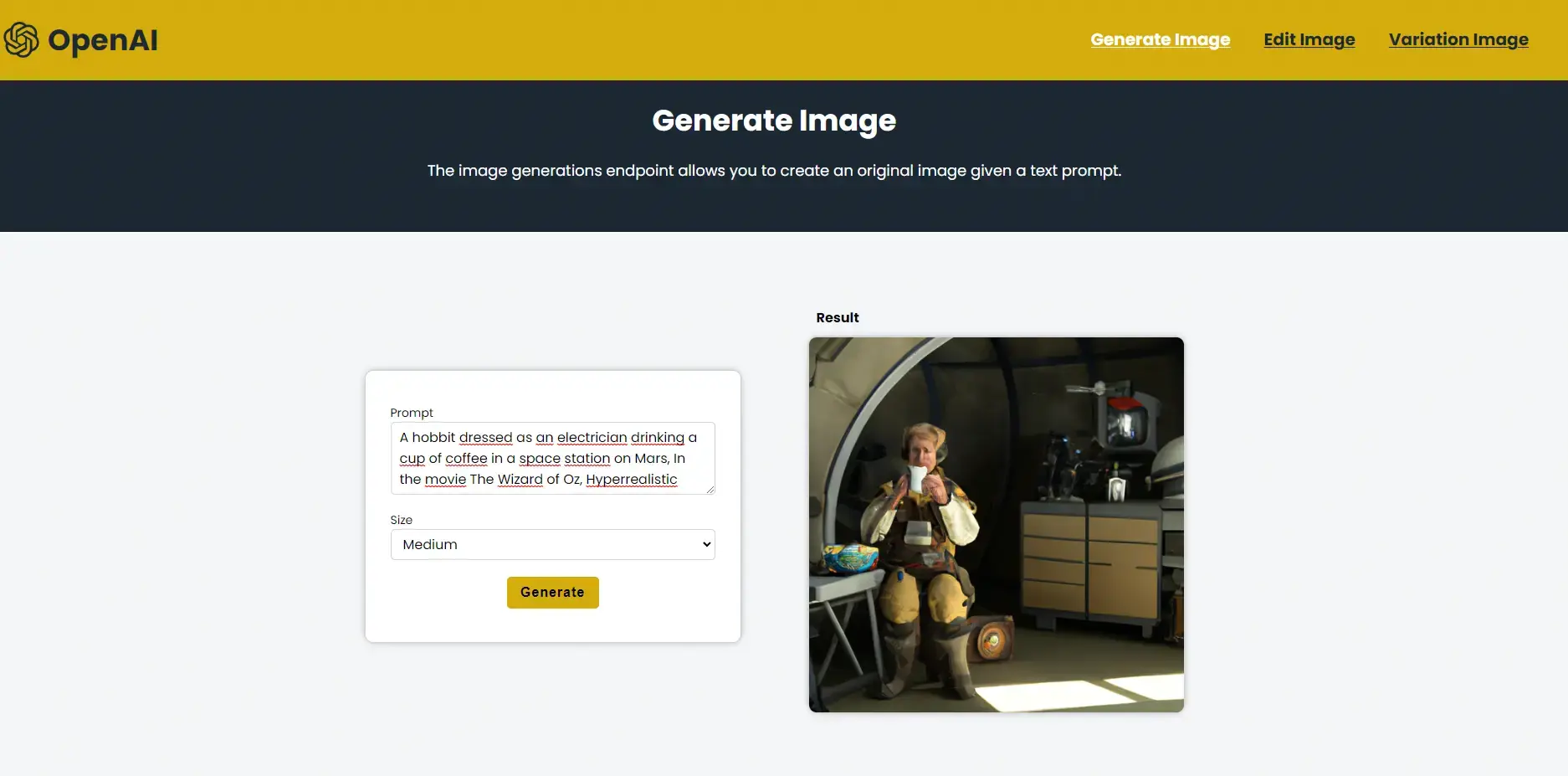1568x776 pixels.
Task: Click the OpenAI brand name text
Action: (103, 40)
